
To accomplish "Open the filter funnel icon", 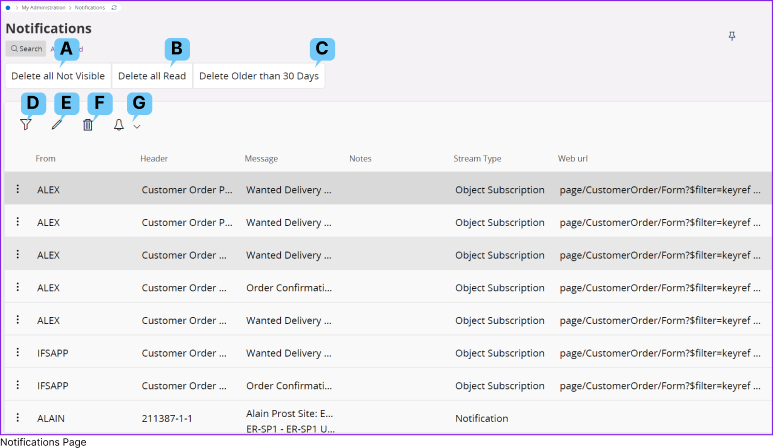I will [26, 125].
